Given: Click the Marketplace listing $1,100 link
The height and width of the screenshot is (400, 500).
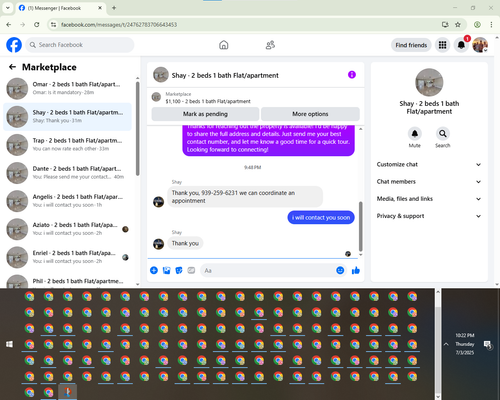Looking at the screenshot, I should (208, 101).
